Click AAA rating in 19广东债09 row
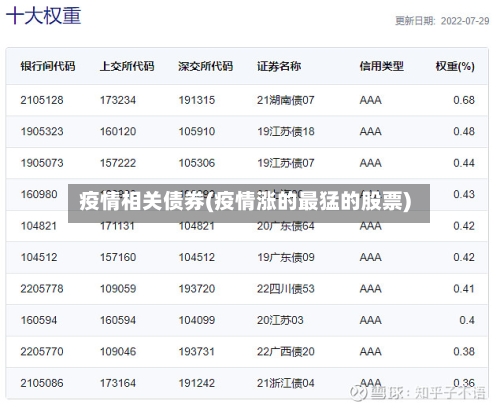Image resolution: width=500 pixels, height=408 pixels. (x=370, y=257)
